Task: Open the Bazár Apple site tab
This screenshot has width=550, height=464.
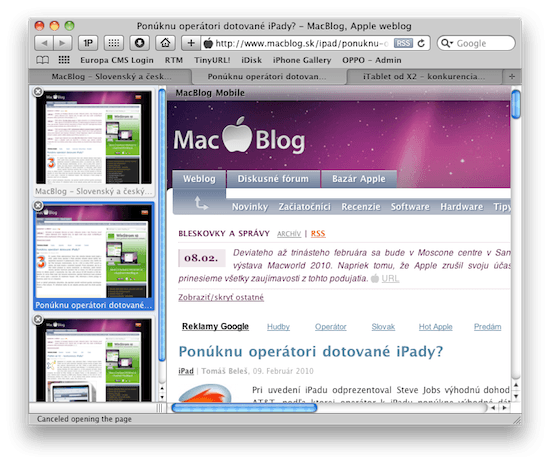Action: point(358,179)
